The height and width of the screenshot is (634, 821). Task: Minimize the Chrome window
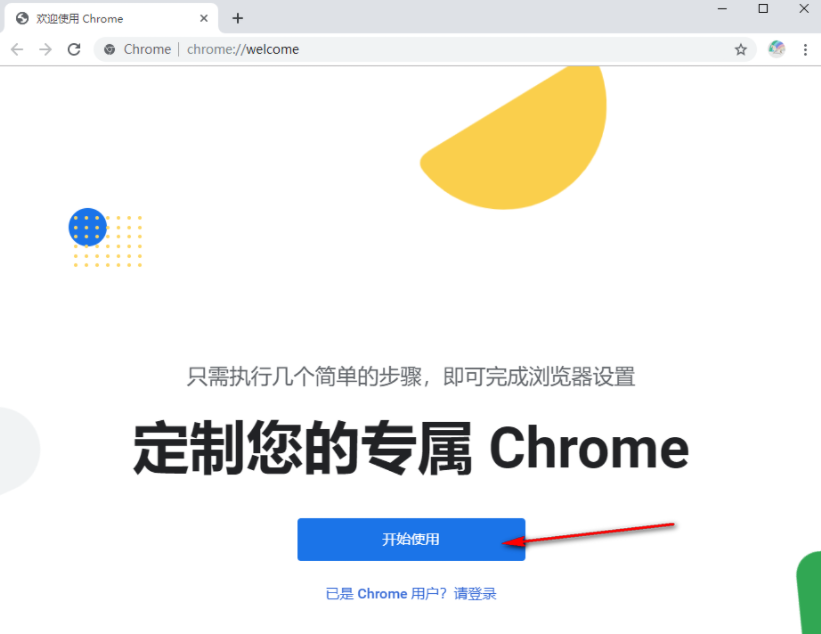[x=722, y=9]
